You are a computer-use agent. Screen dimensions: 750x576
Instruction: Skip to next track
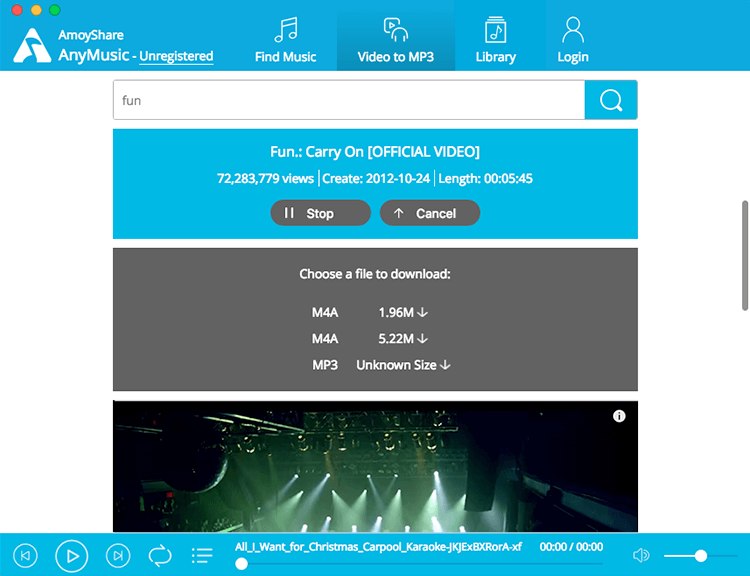click(x=118, y=555)
